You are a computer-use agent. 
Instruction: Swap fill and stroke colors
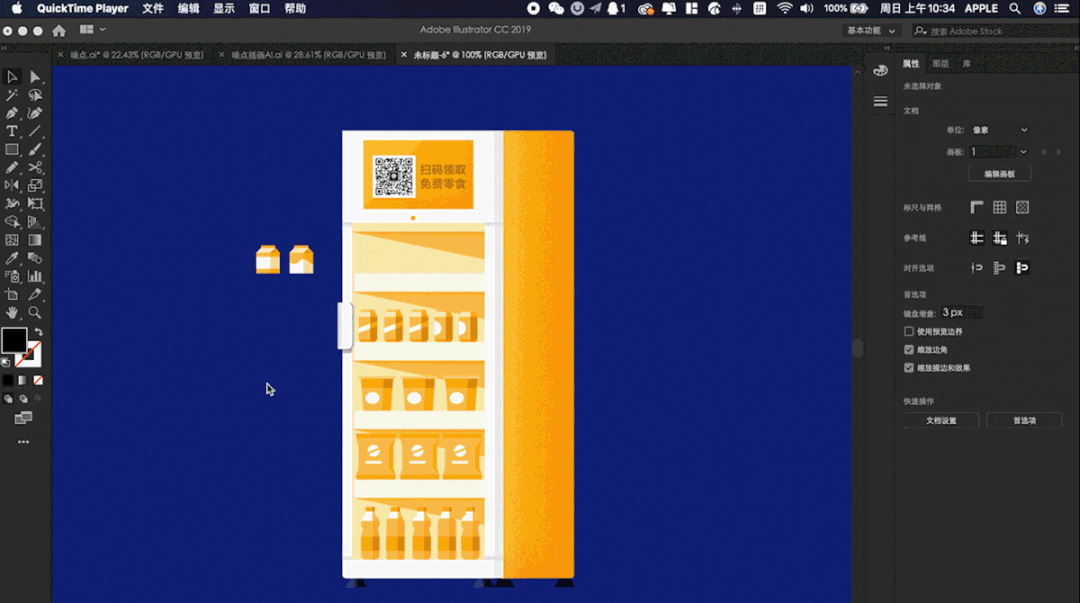[39, 331]
